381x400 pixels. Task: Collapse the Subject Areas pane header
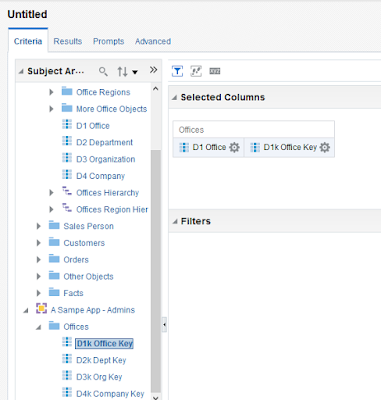pyautogui.click(x=21, y=71)
